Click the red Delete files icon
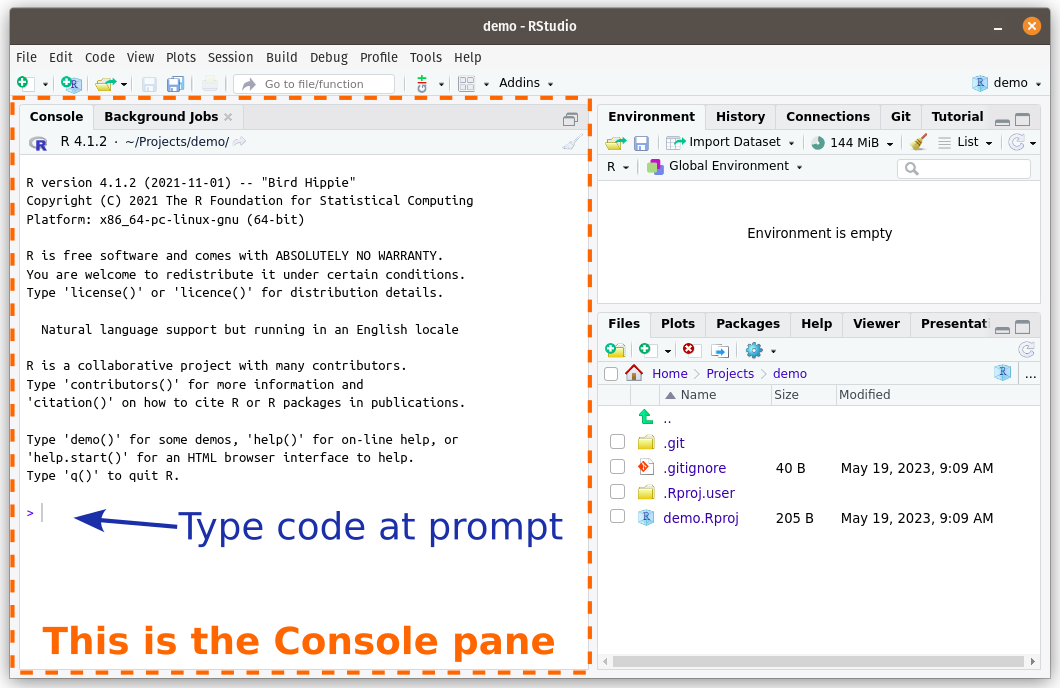The image size is (1060, 688). [x=688, y=349]
